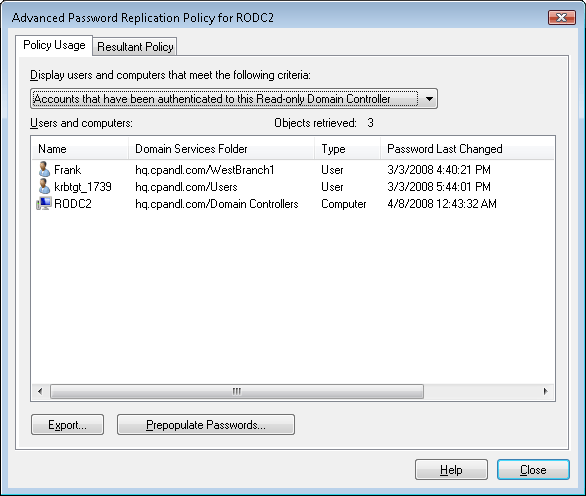586x496 pixels.
Task: Click the horizontal scrollbar thumb
Action: tap(237, 391)
